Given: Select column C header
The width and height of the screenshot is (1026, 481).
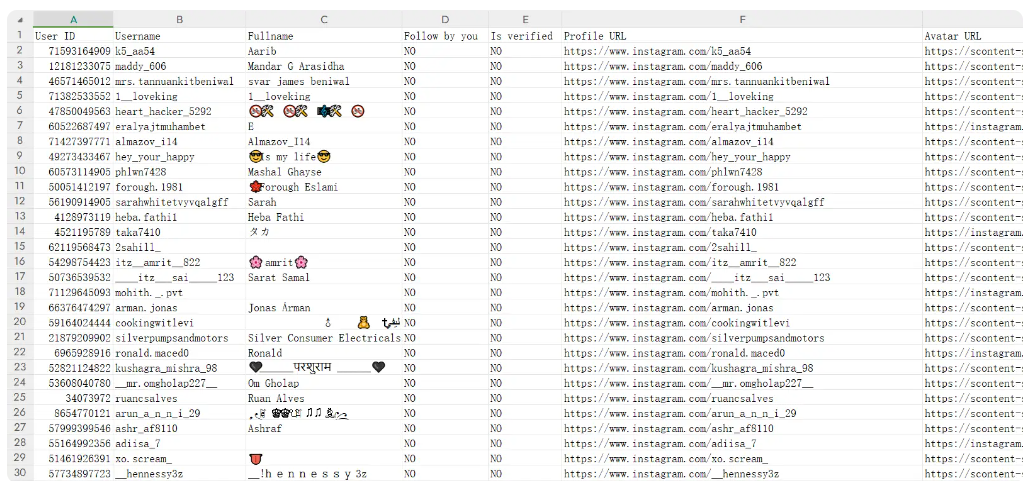Looking at the screenshot, I should pyautogui.click(x=324, y=20).
